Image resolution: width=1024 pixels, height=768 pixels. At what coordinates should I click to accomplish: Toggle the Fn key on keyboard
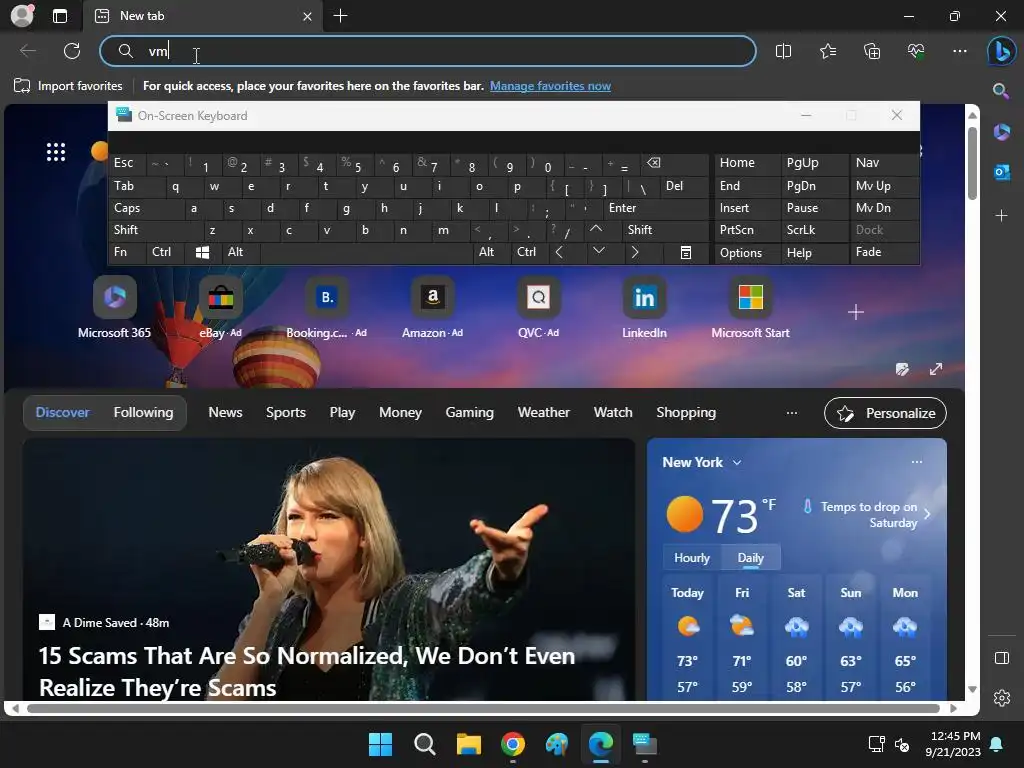point(127,252)
